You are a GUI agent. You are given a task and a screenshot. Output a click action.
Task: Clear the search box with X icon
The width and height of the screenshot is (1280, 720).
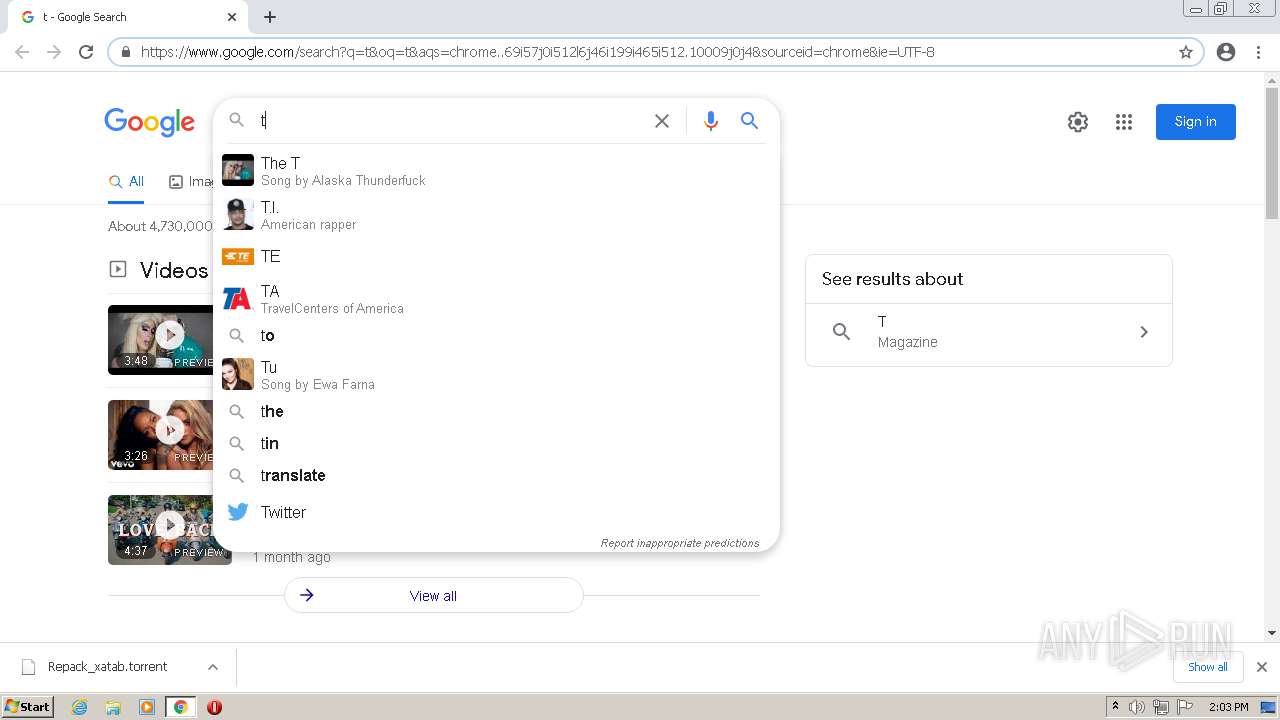pos(662,121)
